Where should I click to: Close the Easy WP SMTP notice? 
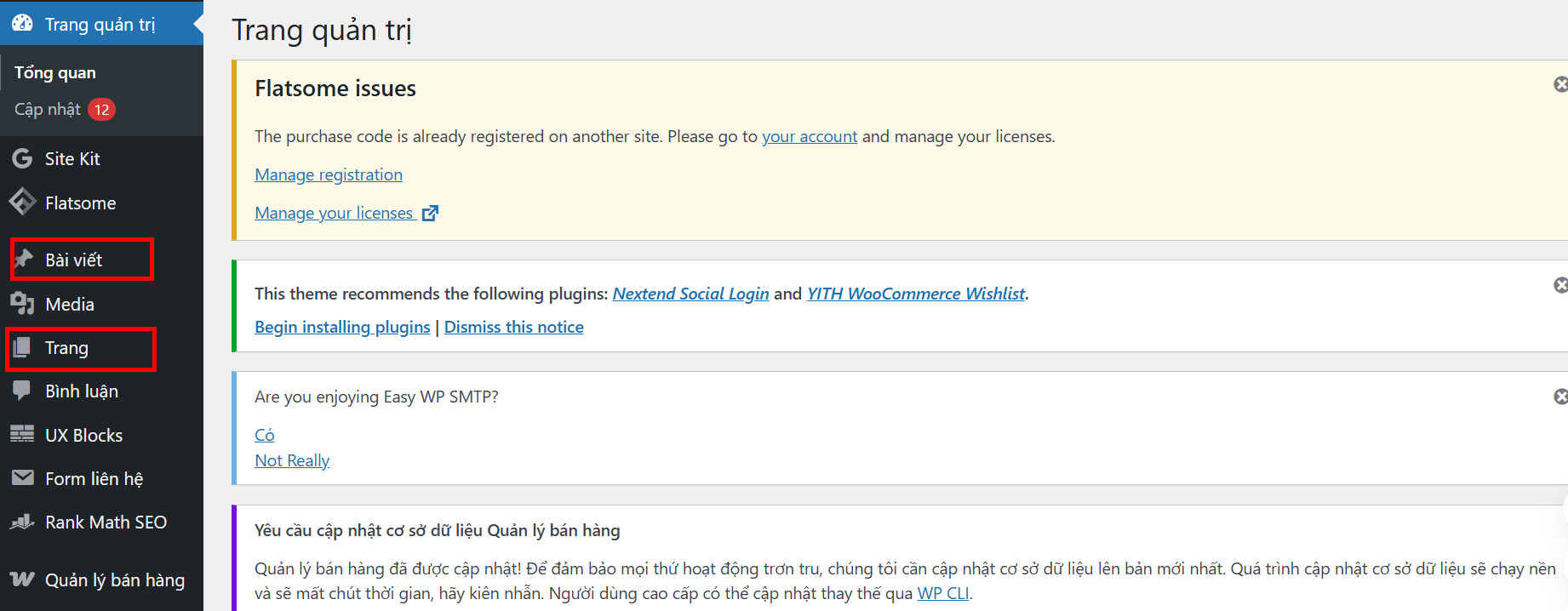pyautogui.click(x=1559, y=397)
